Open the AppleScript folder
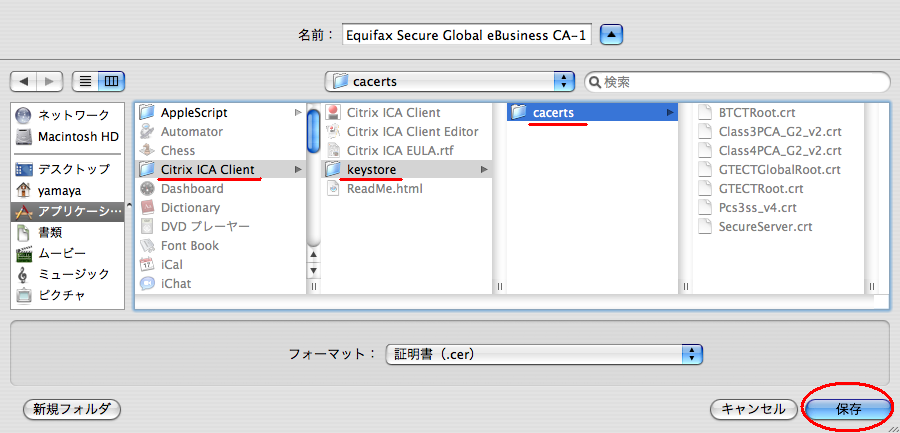 [221, 113]
